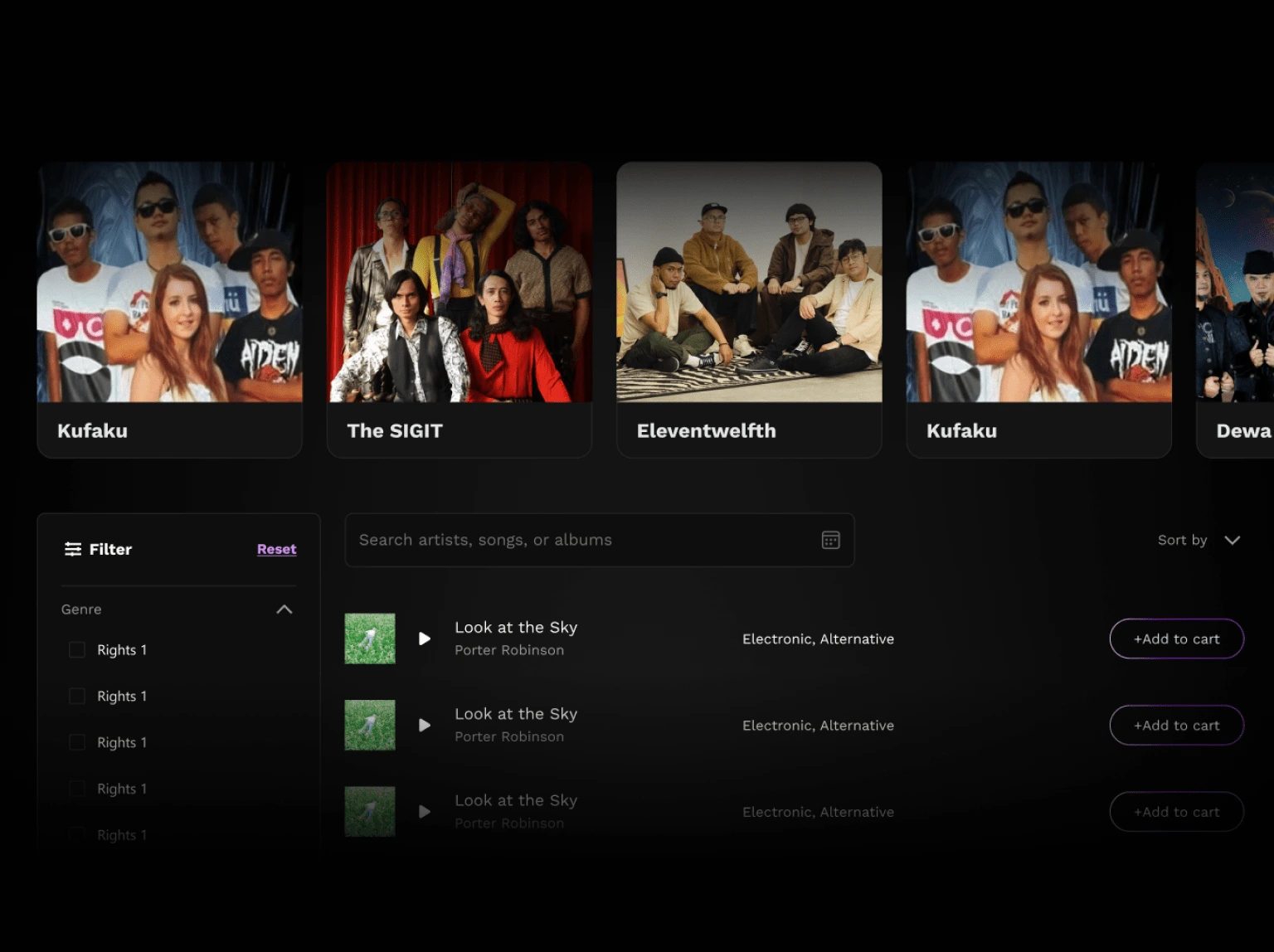The image size is (1274, 952).
Task: Play the third faded Look at the Sky track
Action: pos(425,812)
